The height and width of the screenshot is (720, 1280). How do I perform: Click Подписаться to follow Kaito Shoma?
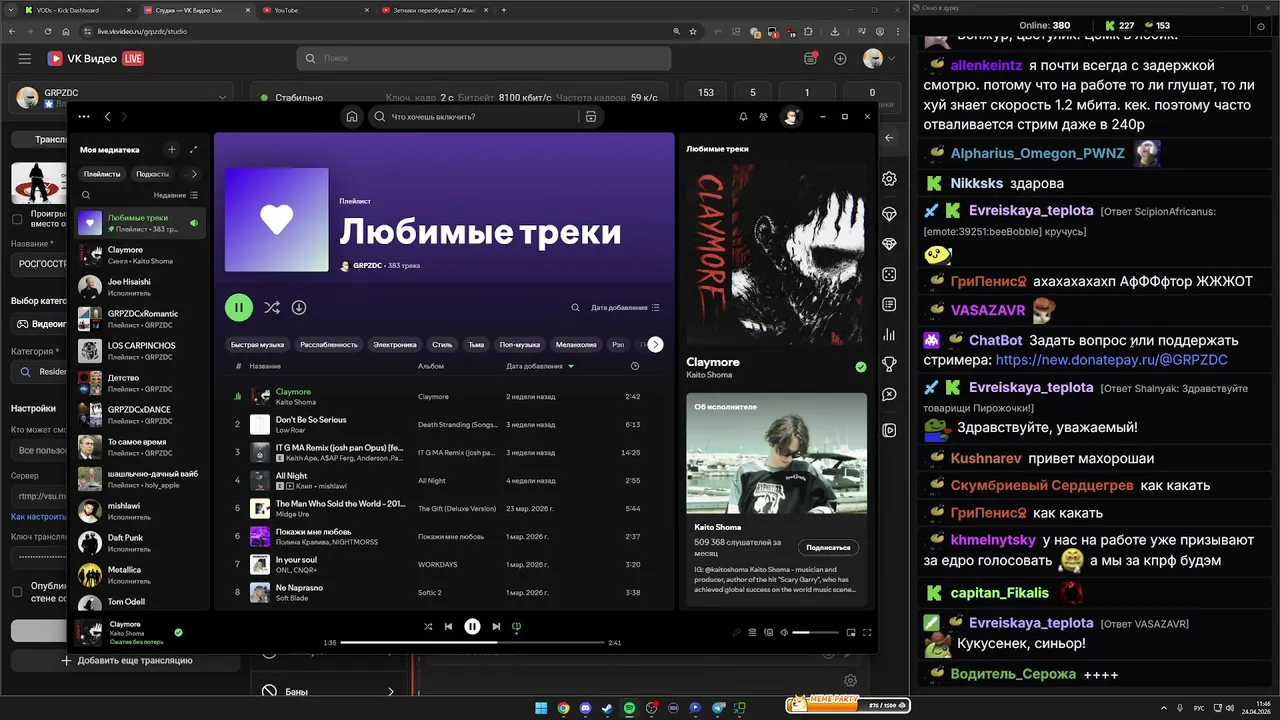[828, 547]
